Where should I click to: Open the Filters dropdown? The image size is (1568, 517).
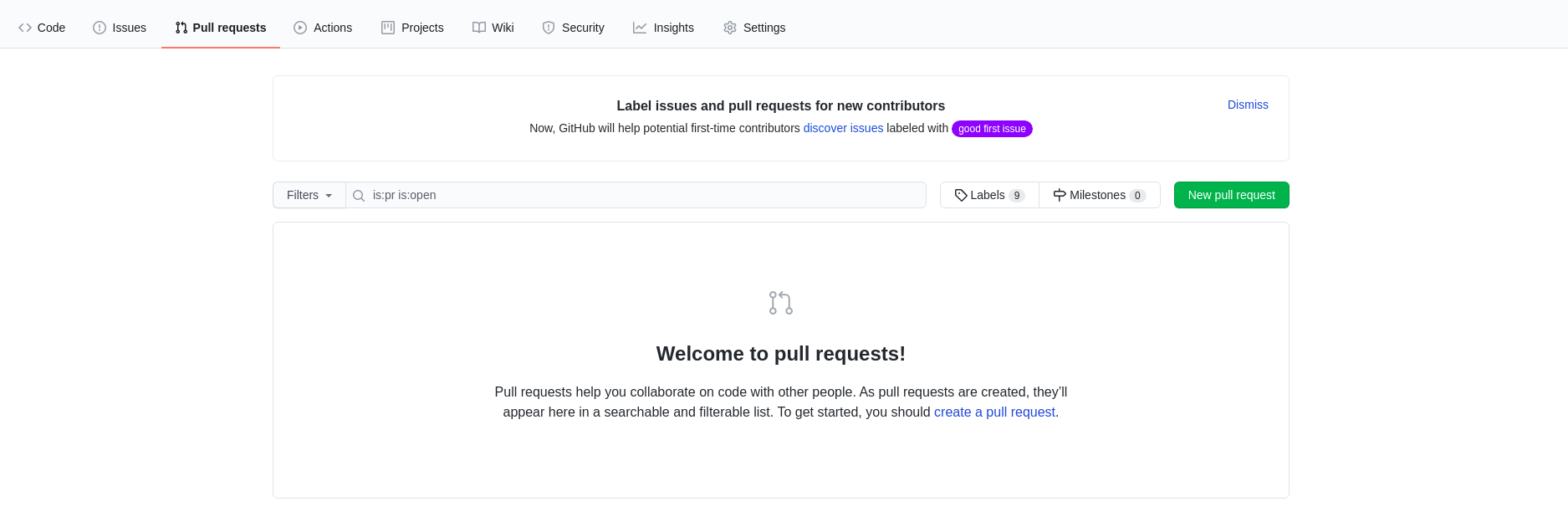[x=309, y=195]
